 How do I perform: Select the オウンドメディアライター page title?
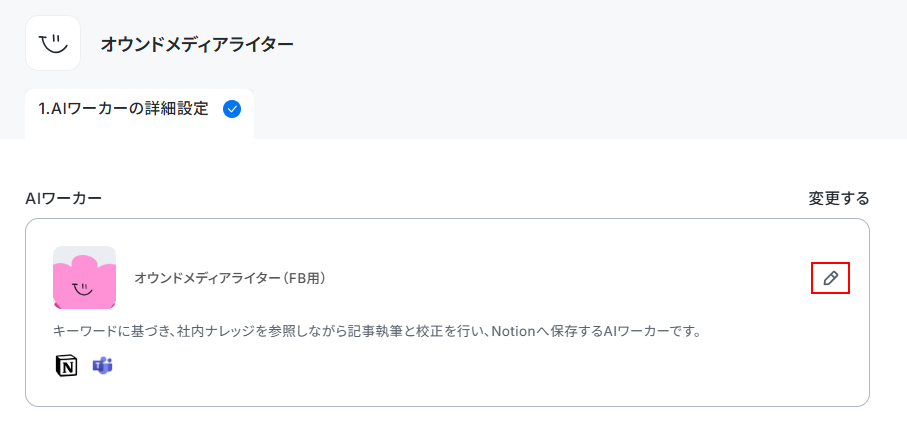(197, 45)
